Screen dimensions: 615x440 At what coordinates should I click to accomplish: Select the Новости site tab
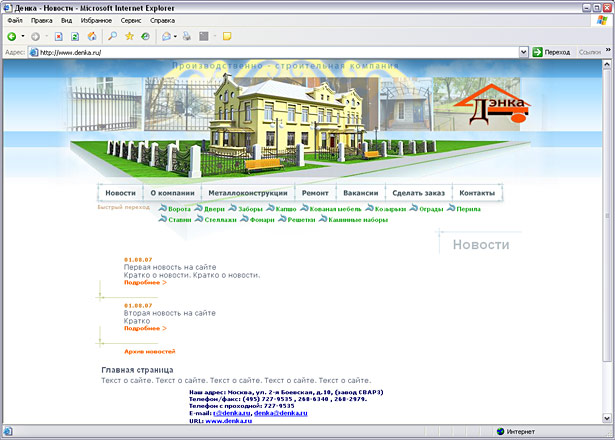click(120, 193)
